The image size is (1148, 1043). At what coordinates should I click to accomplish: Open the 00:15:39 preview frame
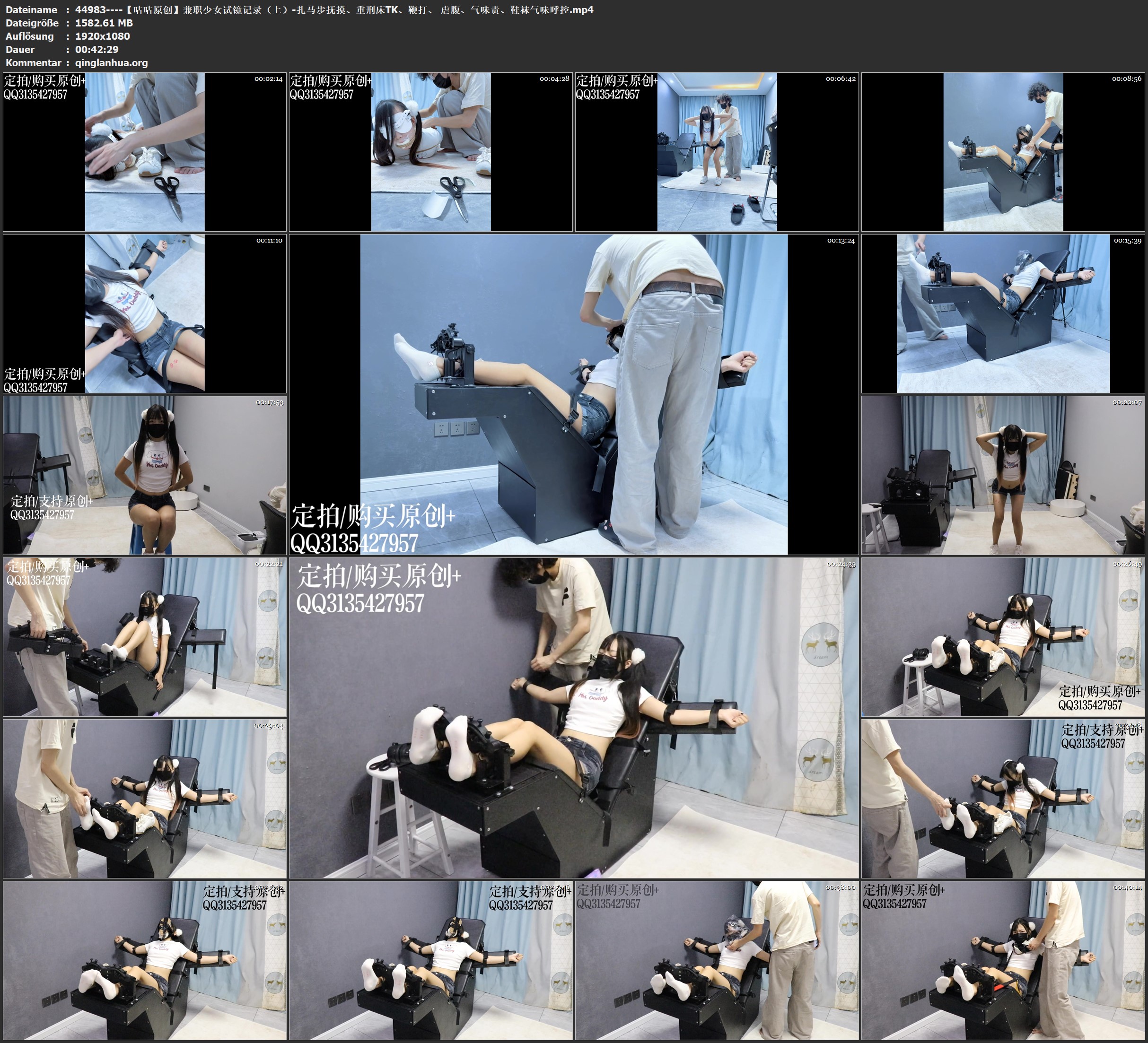click(x=1003, y=313)
